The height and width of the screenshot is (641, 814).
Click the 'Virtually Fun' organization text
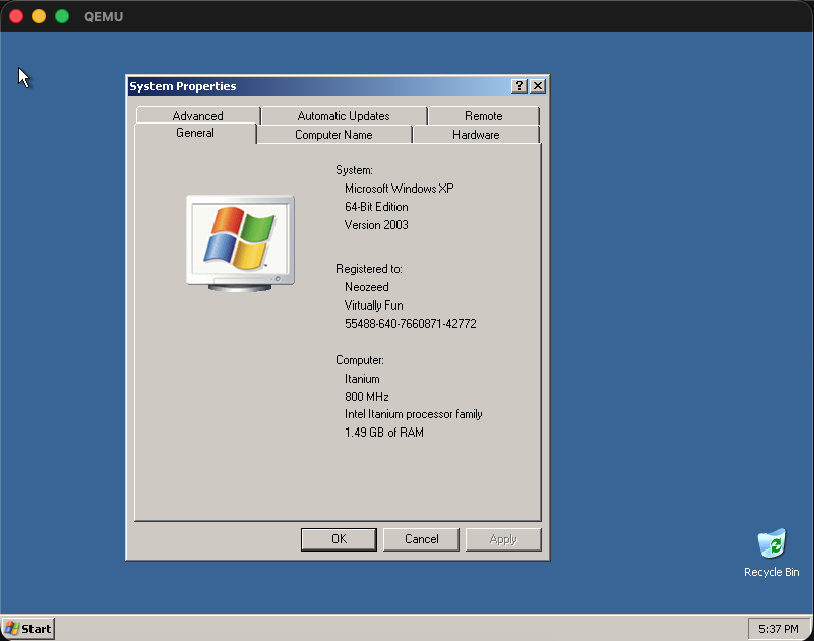click(374, 305)
